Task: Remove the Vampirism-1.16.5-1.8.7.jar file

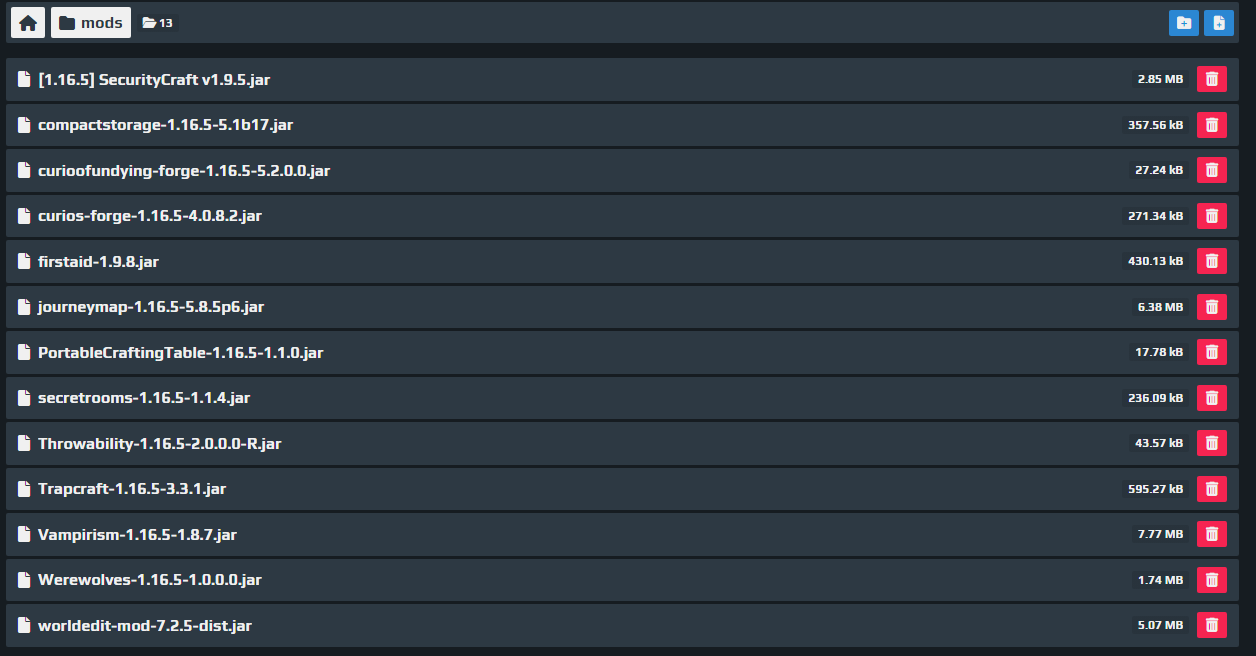Action: point(1212,534)
